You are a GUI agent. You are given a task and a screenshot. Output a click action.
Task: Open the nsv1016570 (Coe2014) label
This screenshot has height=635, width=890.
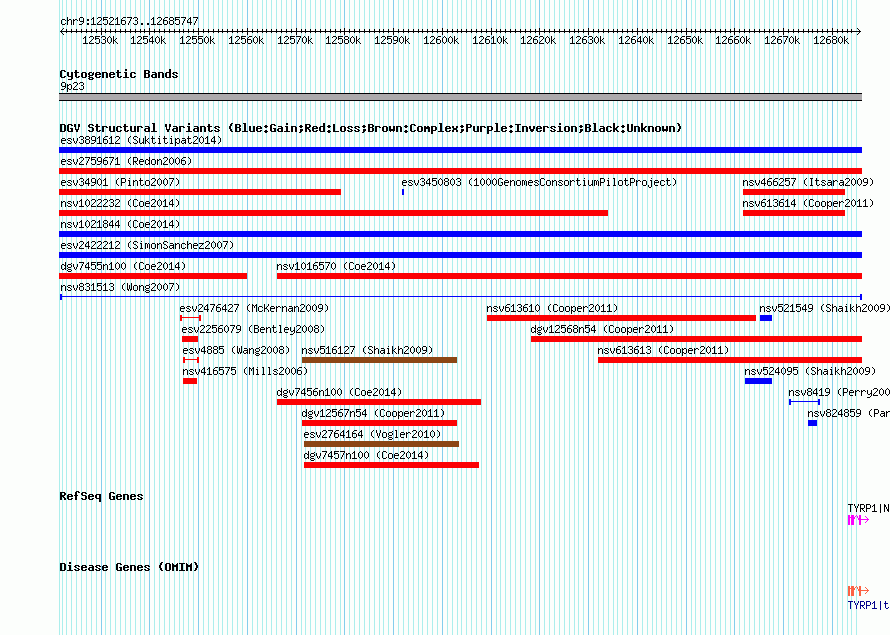click(x=336, y=266)
